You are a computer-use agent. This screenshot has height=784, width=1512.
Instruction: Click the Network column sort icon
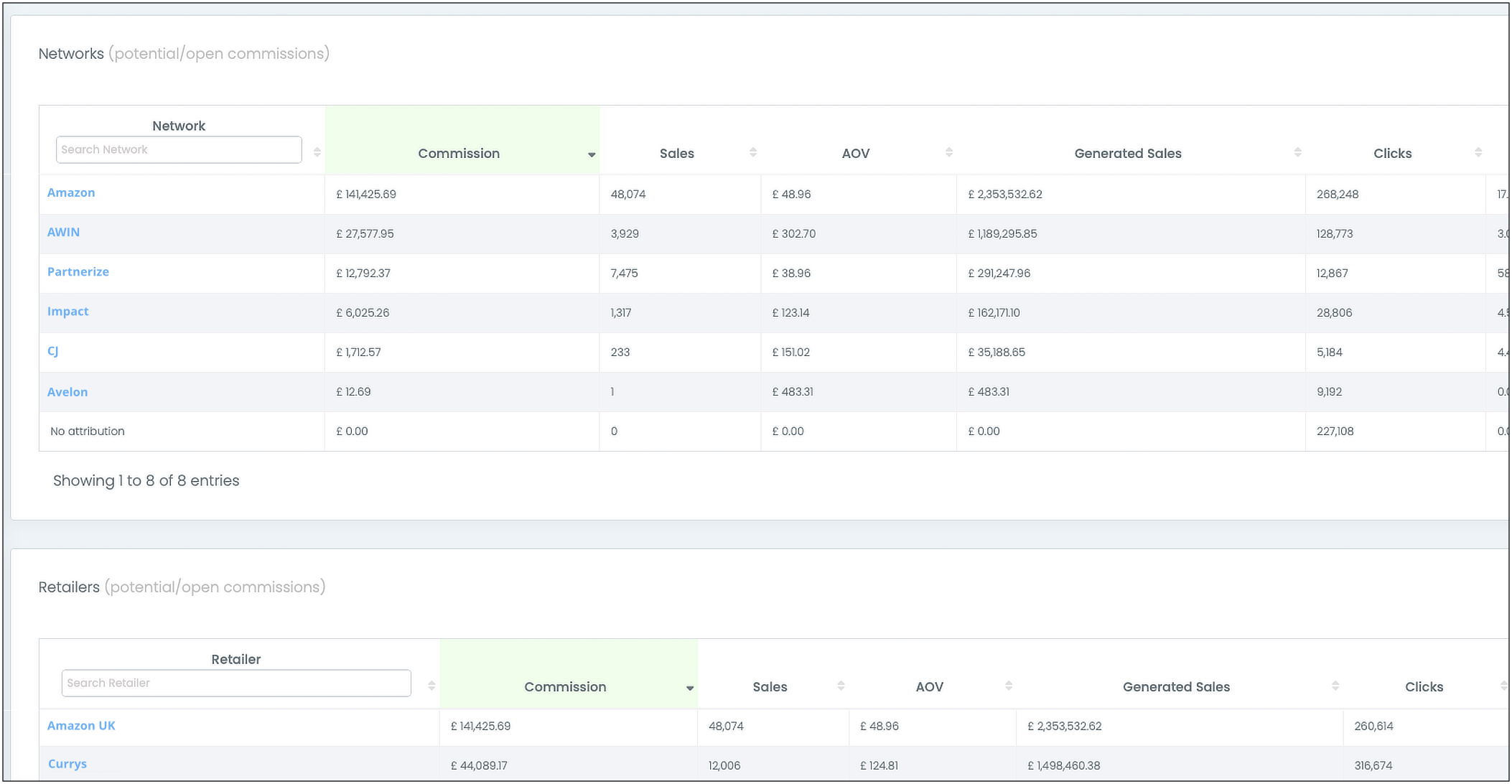click(x=316, y=151)
